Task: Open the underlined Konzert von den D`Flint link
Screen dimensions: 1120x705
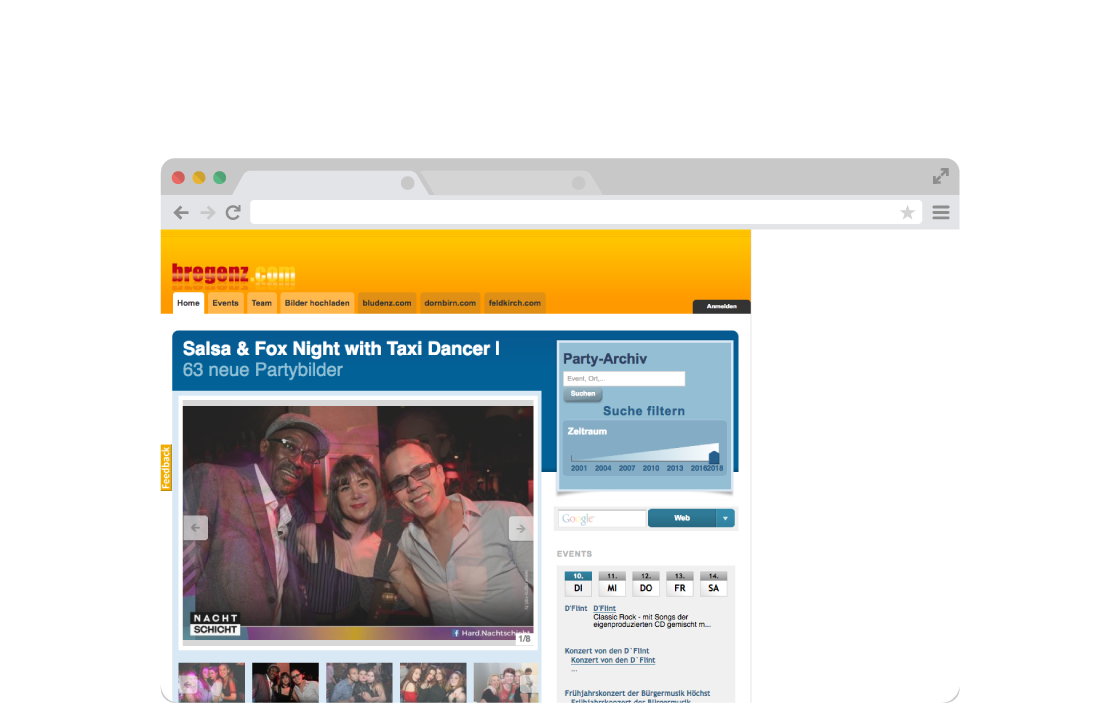Action: (x=613, y=660)
